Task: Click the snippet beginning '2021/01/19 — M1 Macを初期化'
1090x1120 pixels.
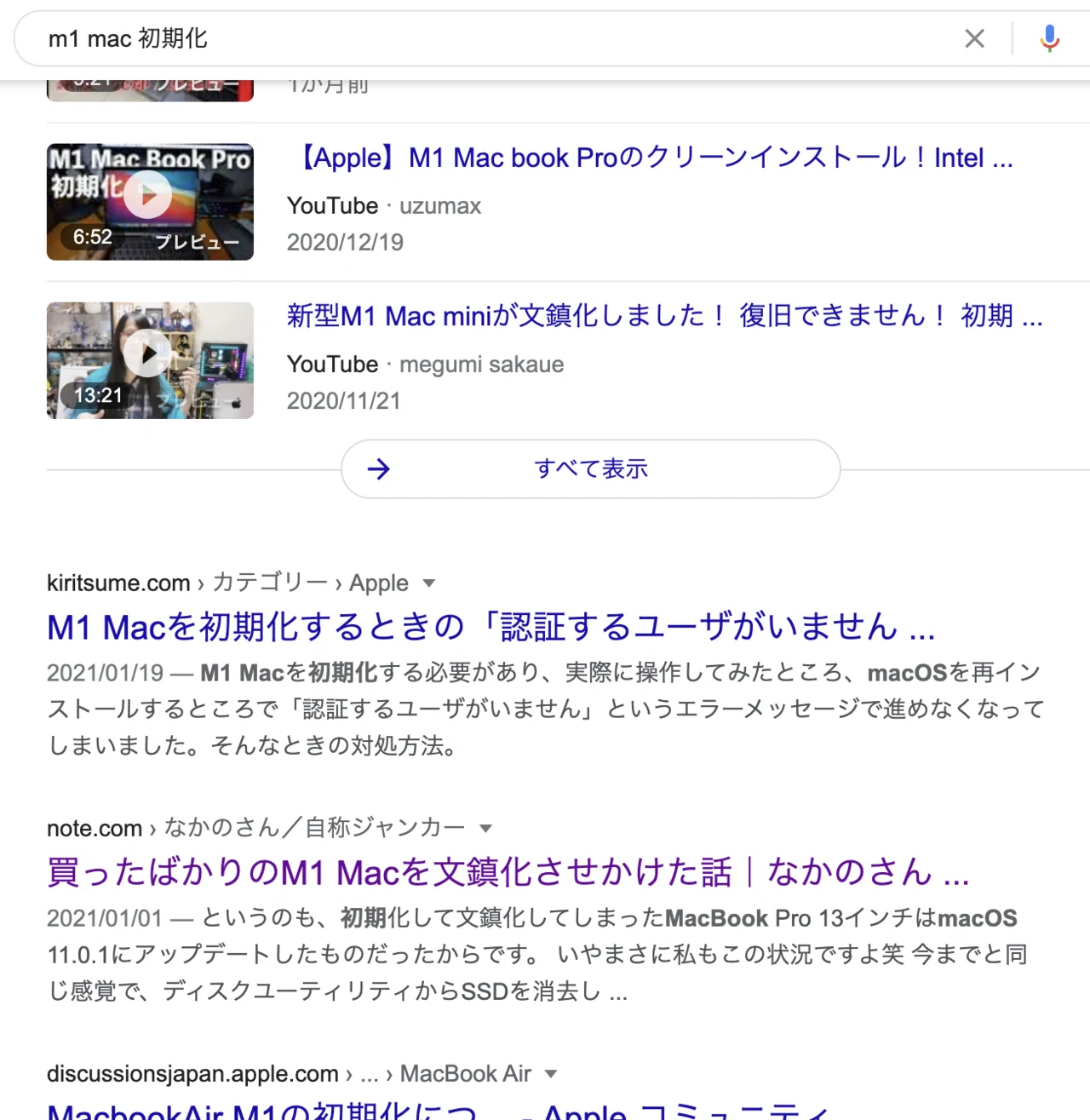Action: tap(545, 709)
